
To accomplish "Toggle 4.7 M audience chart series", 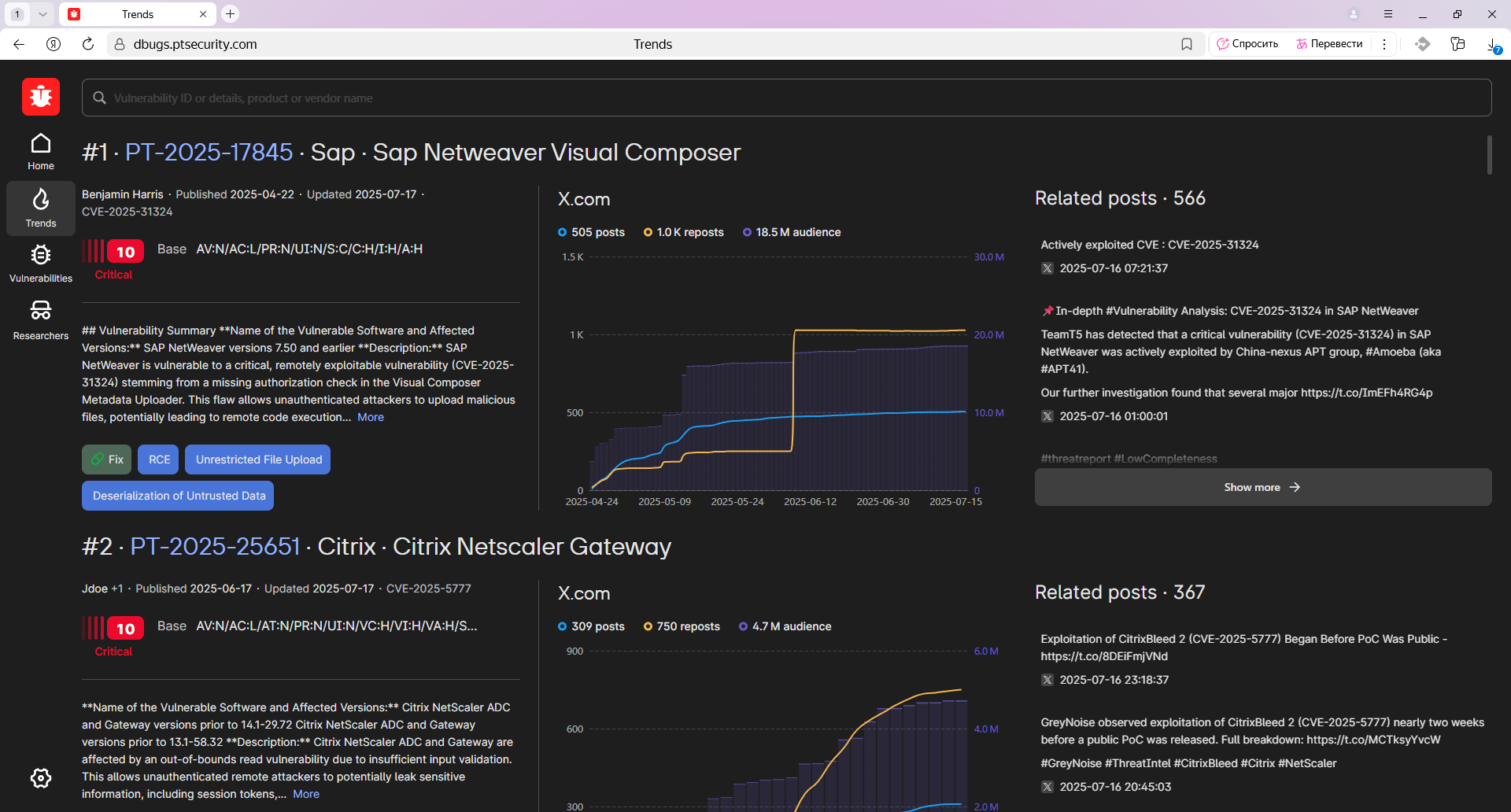I will [785, 626].
